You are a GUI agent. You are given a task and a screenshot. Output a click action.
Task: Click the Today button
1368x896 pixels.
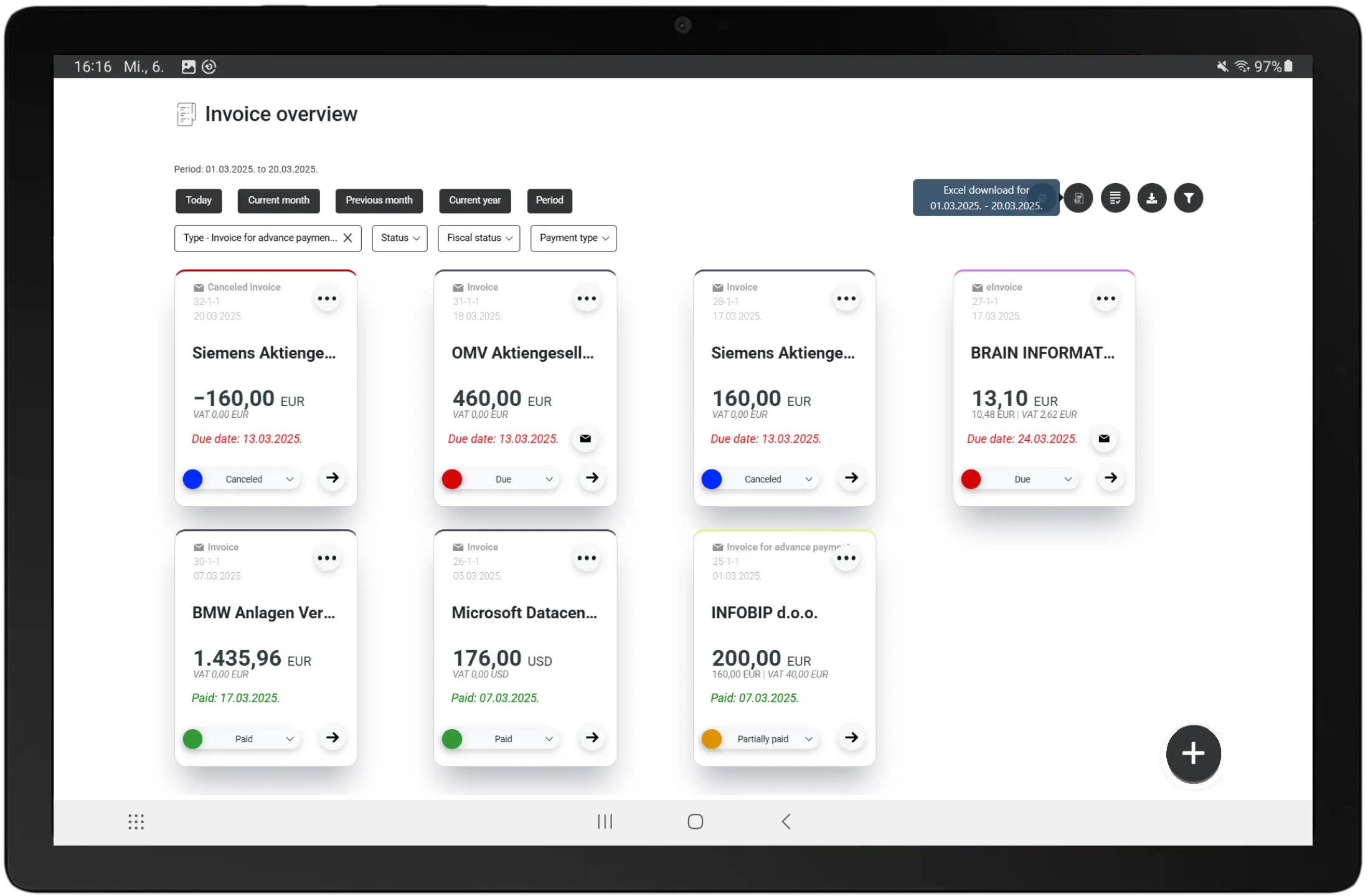pyautogui.click(x=199, y=200)
